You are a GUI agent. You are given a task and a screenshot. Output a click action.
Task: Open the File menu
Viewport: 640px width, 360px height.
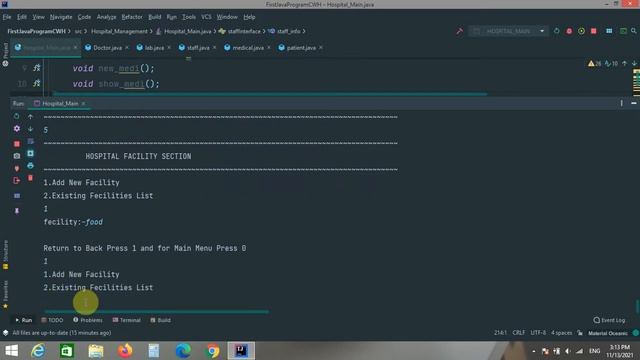click(7, 17)
